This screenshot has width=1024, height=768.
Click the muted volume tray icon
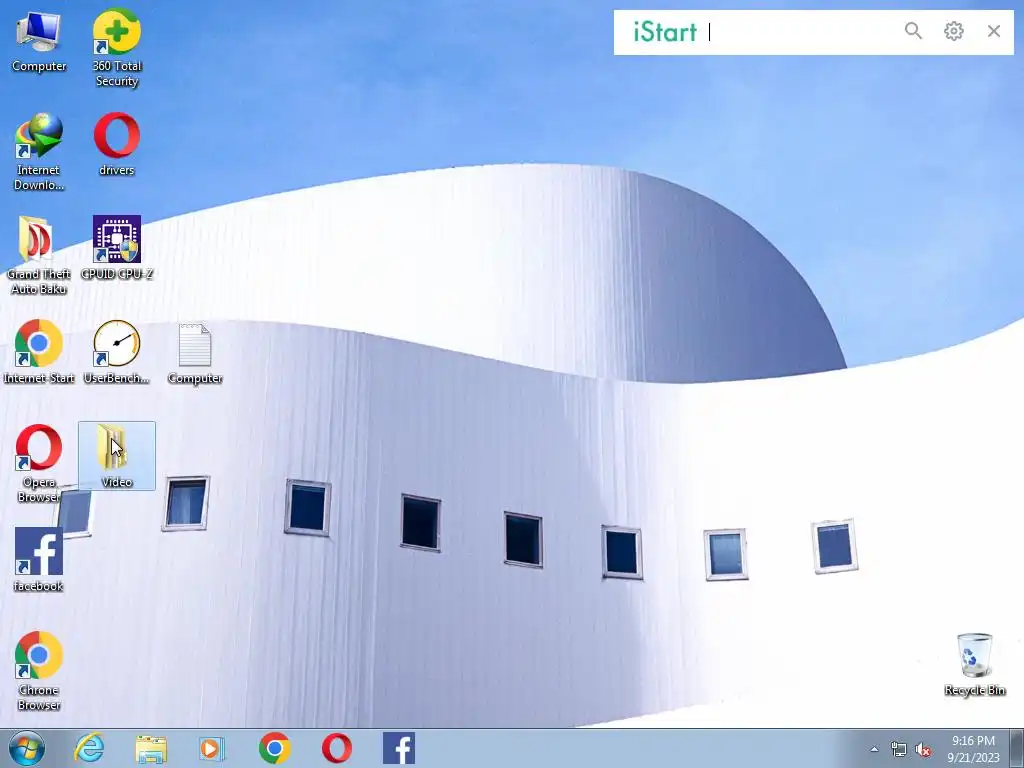923,750
